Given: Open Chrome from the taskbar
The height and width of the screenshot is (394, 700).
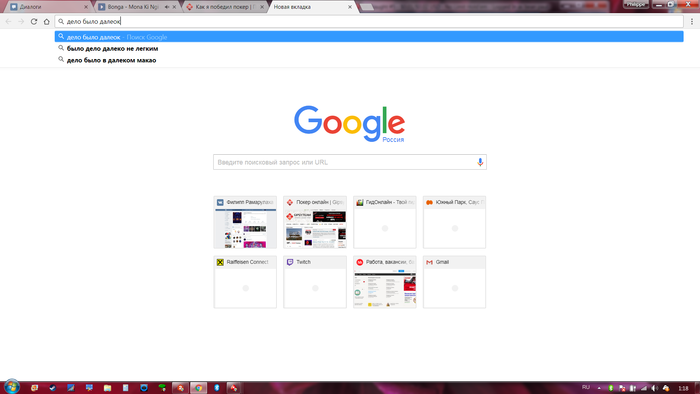Looking at the screenshot, I should click(199, 388).
